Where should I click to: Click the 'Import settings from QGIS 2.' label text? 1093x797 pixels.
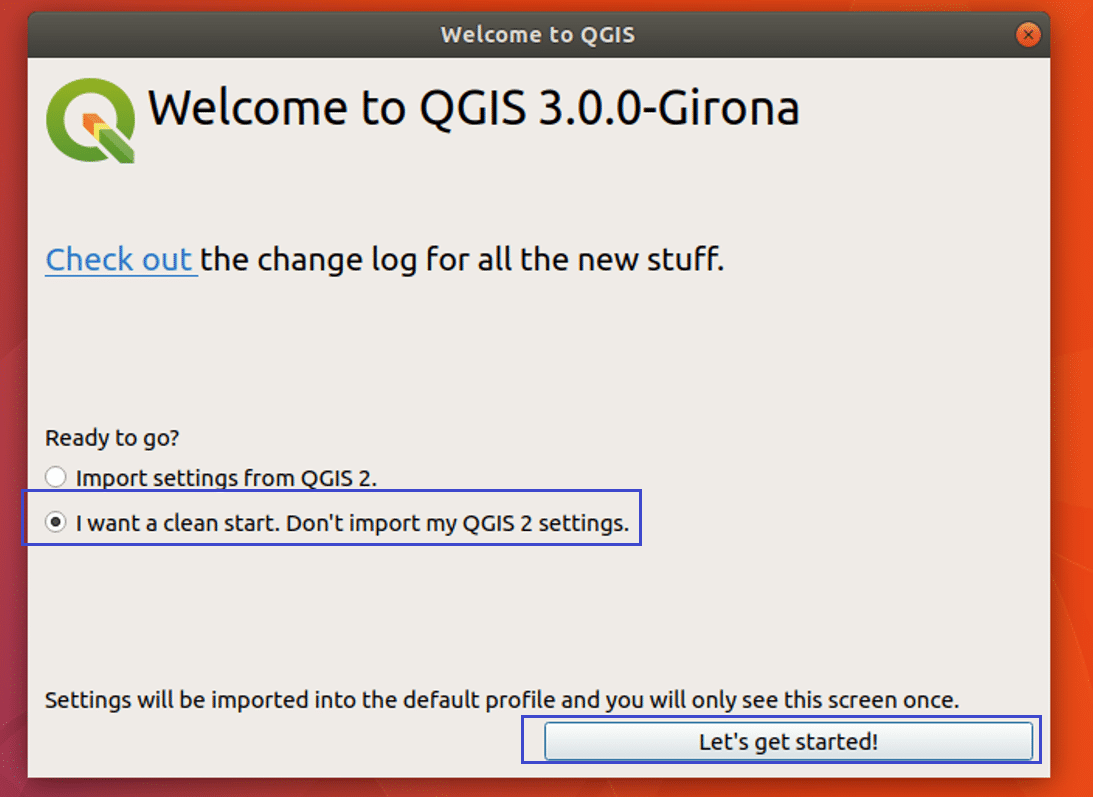pos(227,478)
